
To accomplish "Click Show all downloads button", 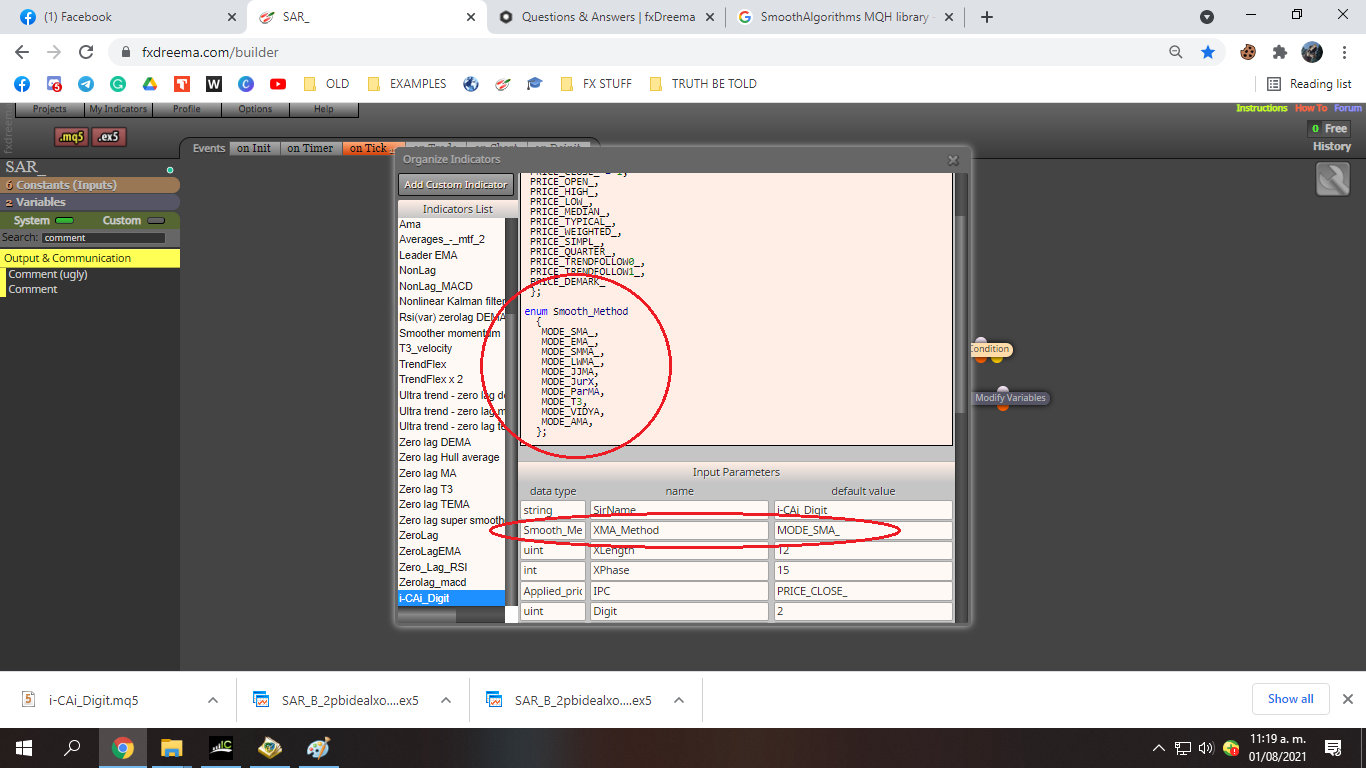I will 1291,699.
